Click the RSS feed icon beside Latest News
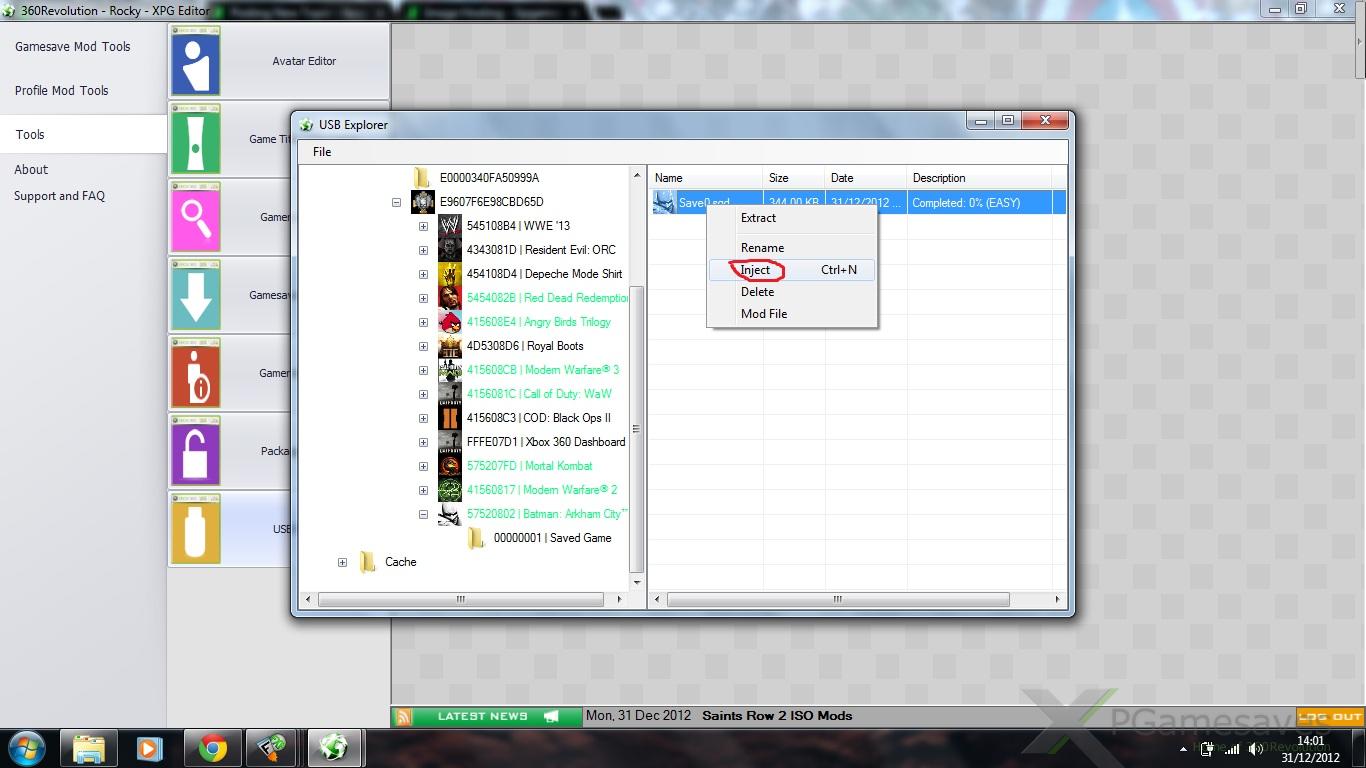This screenshot has height=768, width=1366. 404,716
